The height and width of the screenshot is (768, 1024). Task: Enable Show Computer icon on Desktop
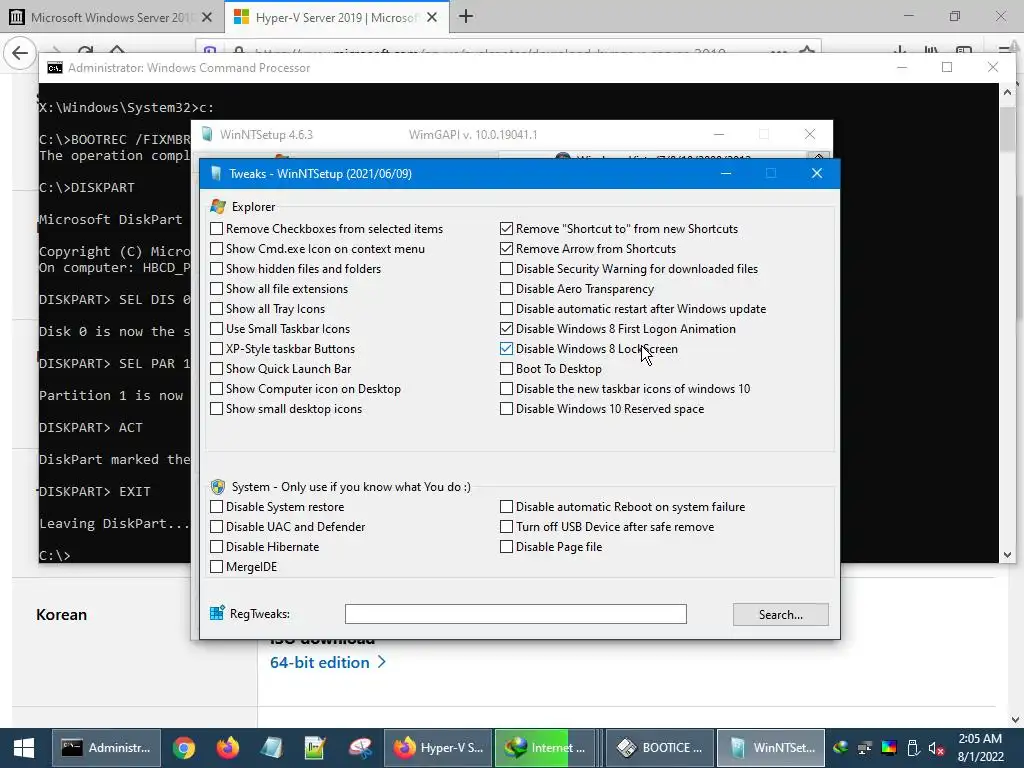(x=216, y=389)
